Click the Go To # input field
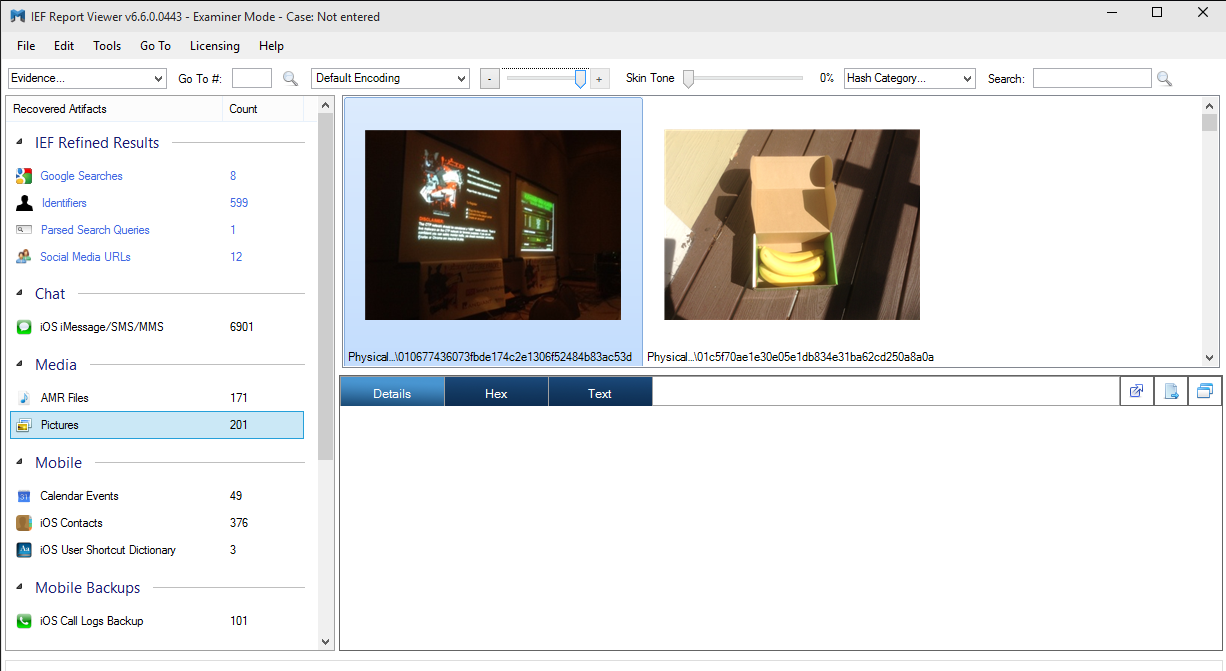1226x671 pixels. [x=251, y=78]
